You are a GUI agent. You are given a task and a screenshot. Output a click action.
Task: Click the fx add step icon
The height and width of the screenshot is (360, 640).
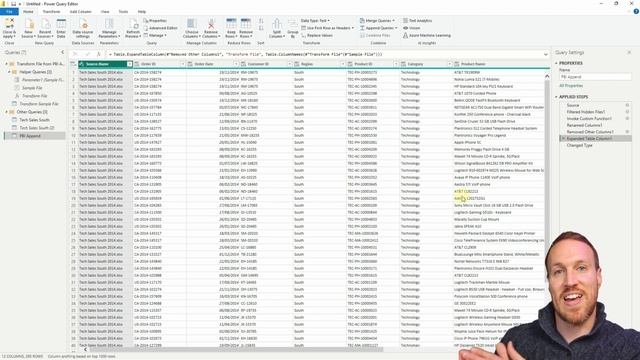[98, 54]
